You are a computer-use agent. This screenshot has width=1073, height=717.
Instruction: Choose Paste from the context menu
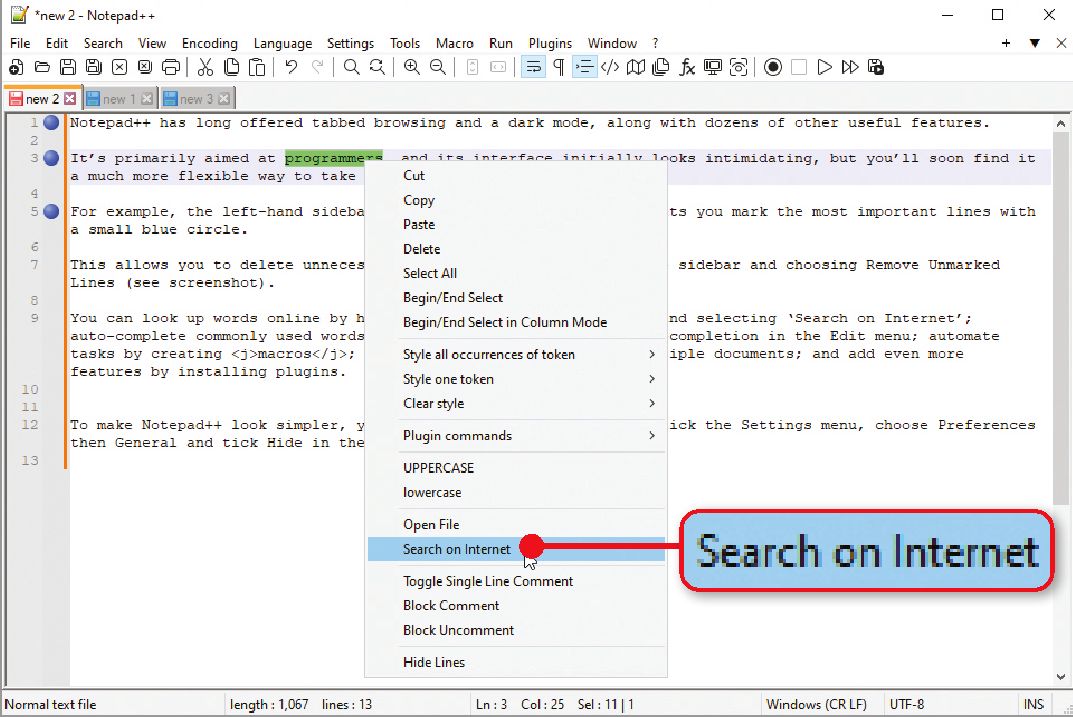(516, 224)
